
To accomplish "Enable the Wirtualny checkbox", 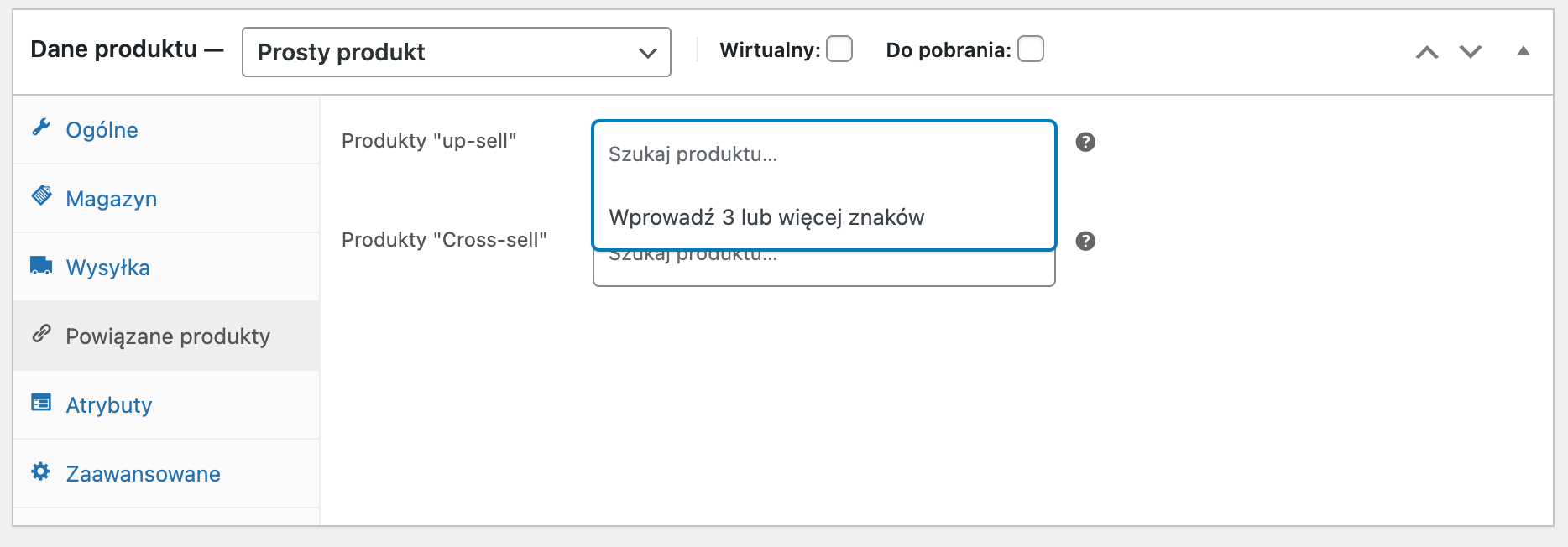I will (839, 49).
